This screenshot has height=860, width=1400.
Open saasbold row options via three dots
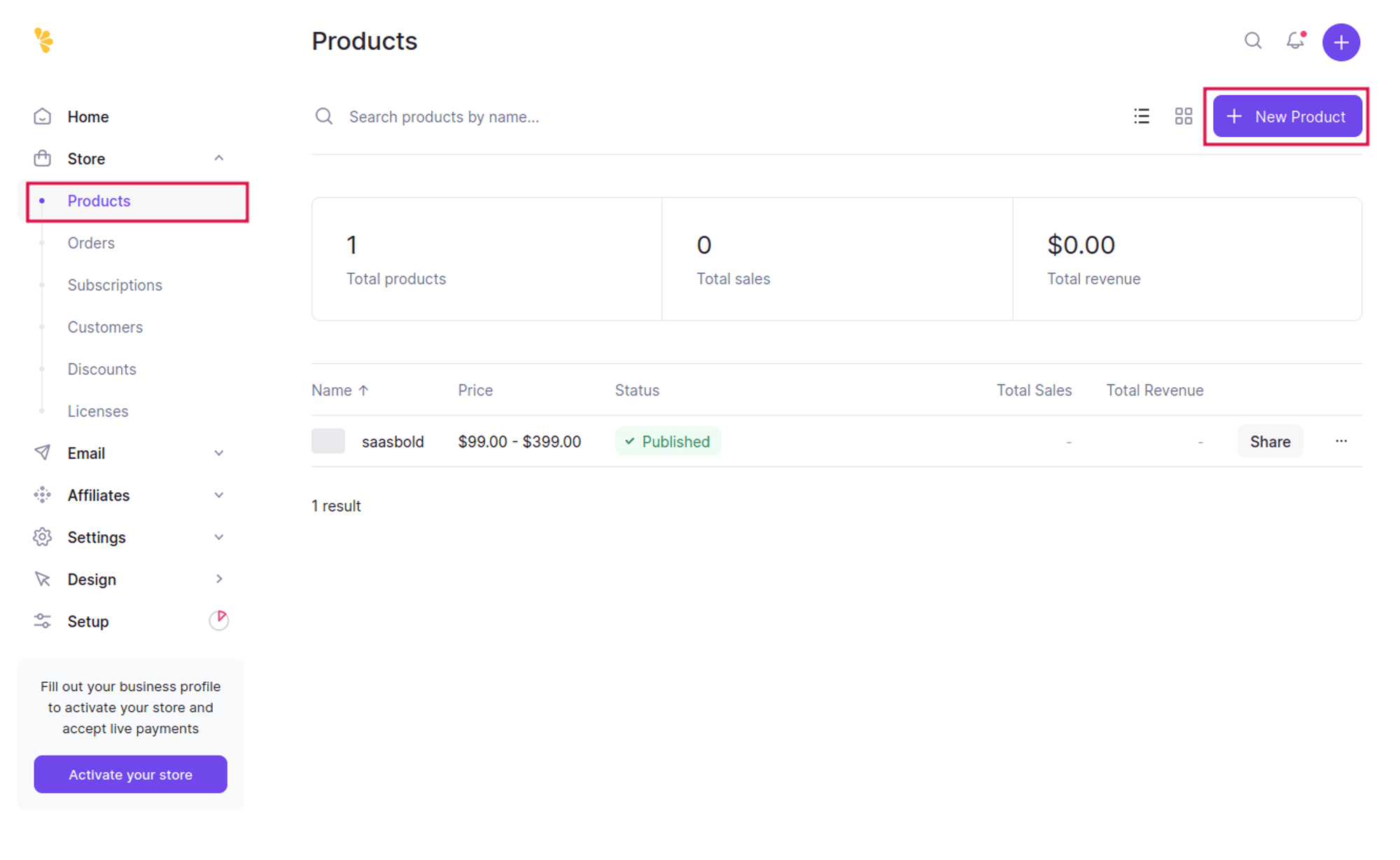pyautogui.click(x=1341, y=441)
